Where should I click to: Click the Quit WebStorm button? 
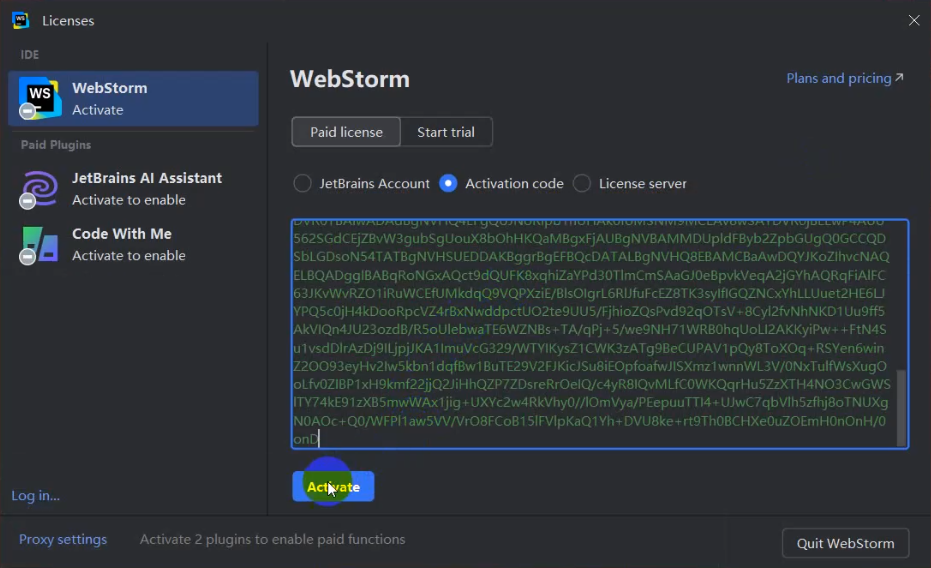[x=846, y=543]
